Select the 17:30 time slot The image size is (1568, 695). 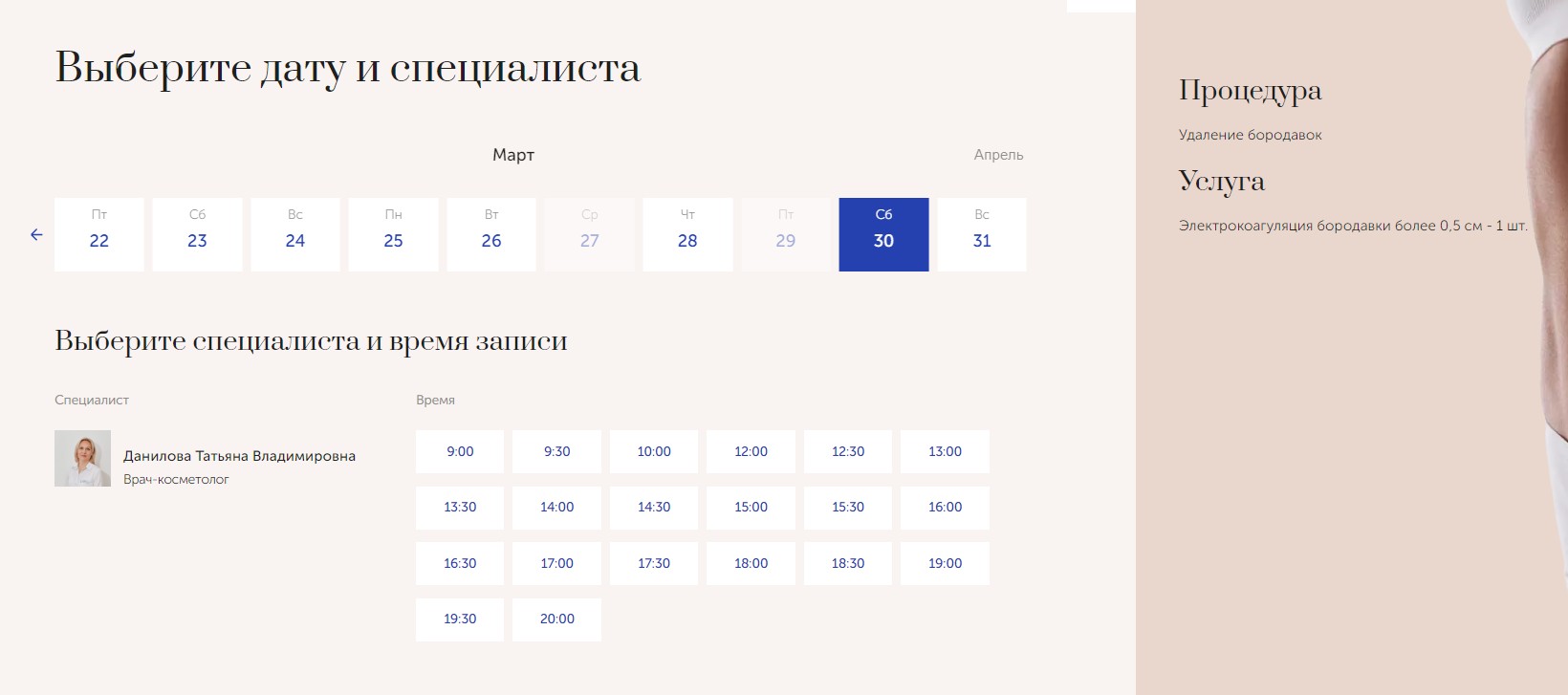point(654,563)
